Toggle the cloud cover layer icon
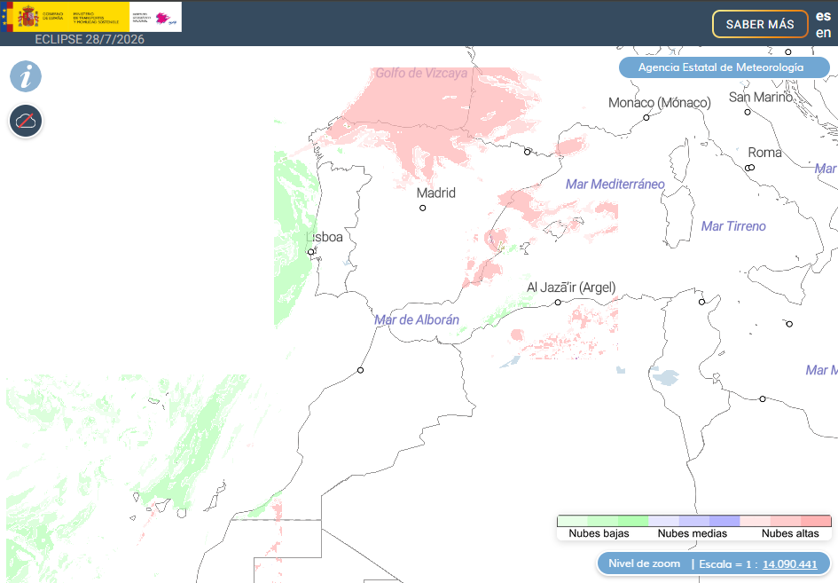 (26, 121)
